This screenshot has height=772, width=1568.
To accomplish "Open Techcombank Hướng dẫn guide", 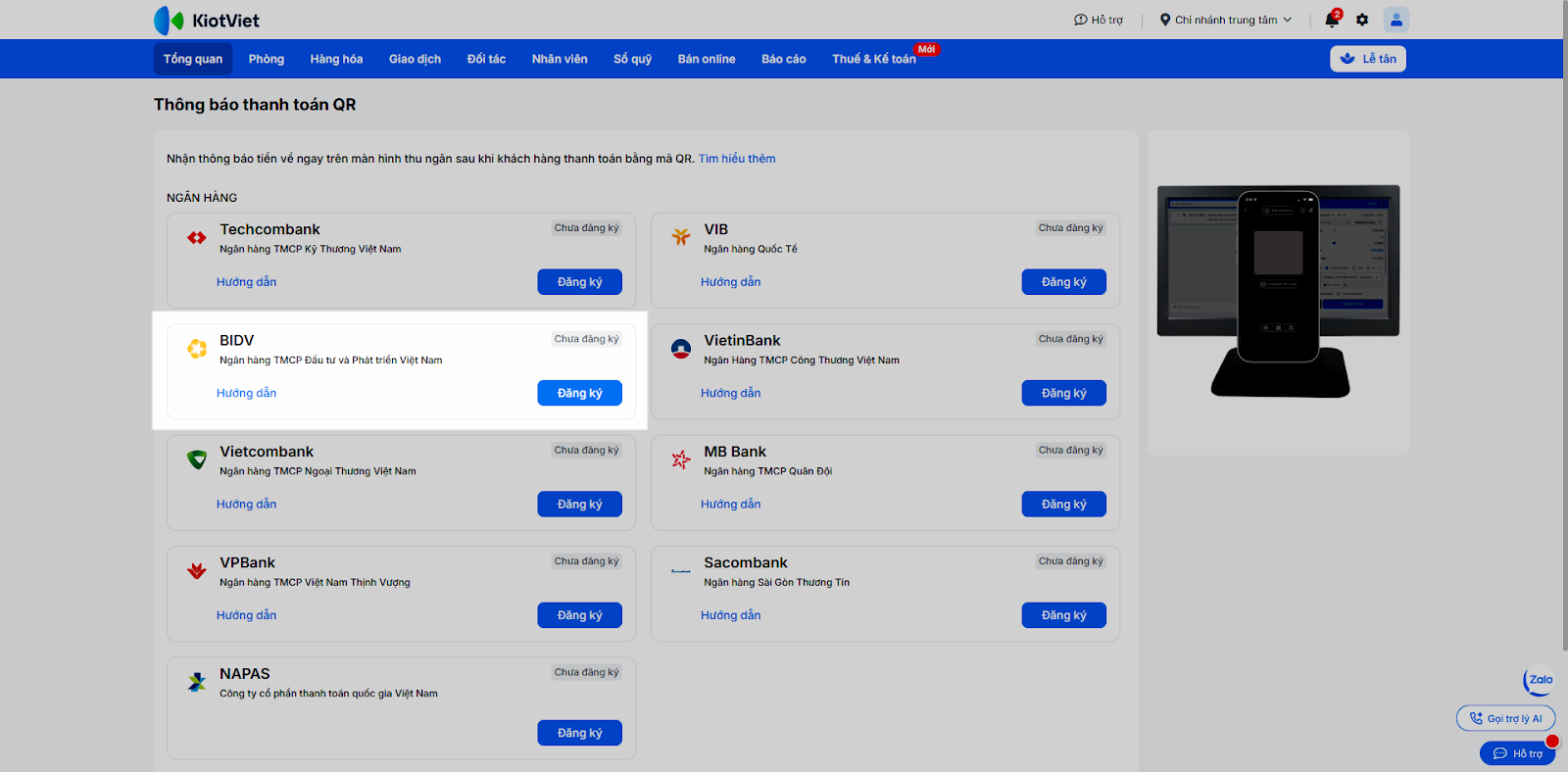I will pyautogui.click(x=247, y=282).
